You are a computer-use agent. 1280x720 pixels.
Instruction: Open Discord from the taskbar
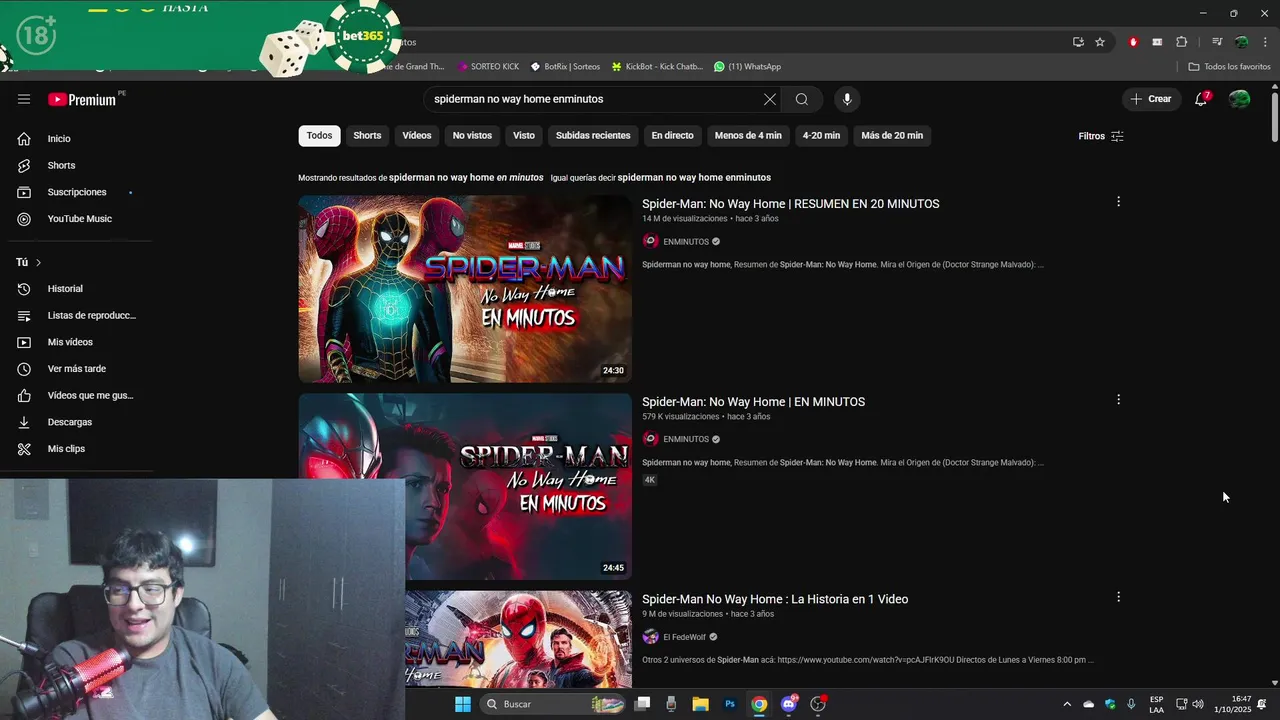pos(789,704)
